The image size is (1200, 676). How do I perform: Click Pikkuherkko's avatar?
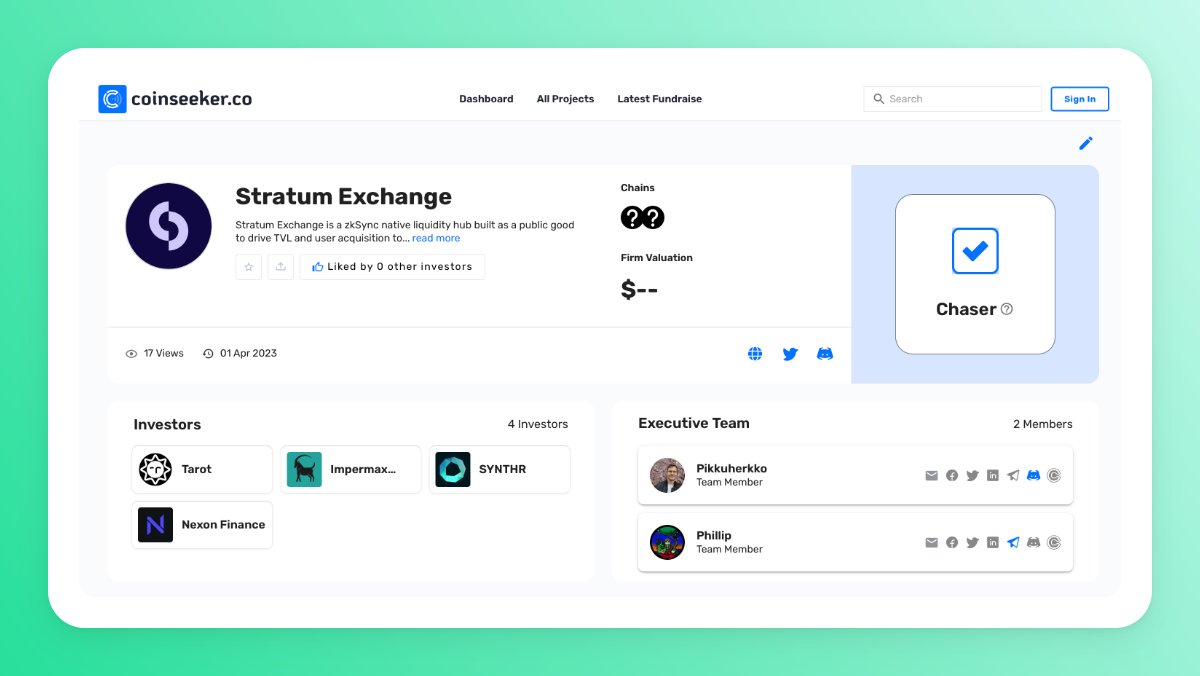point(667,475)
